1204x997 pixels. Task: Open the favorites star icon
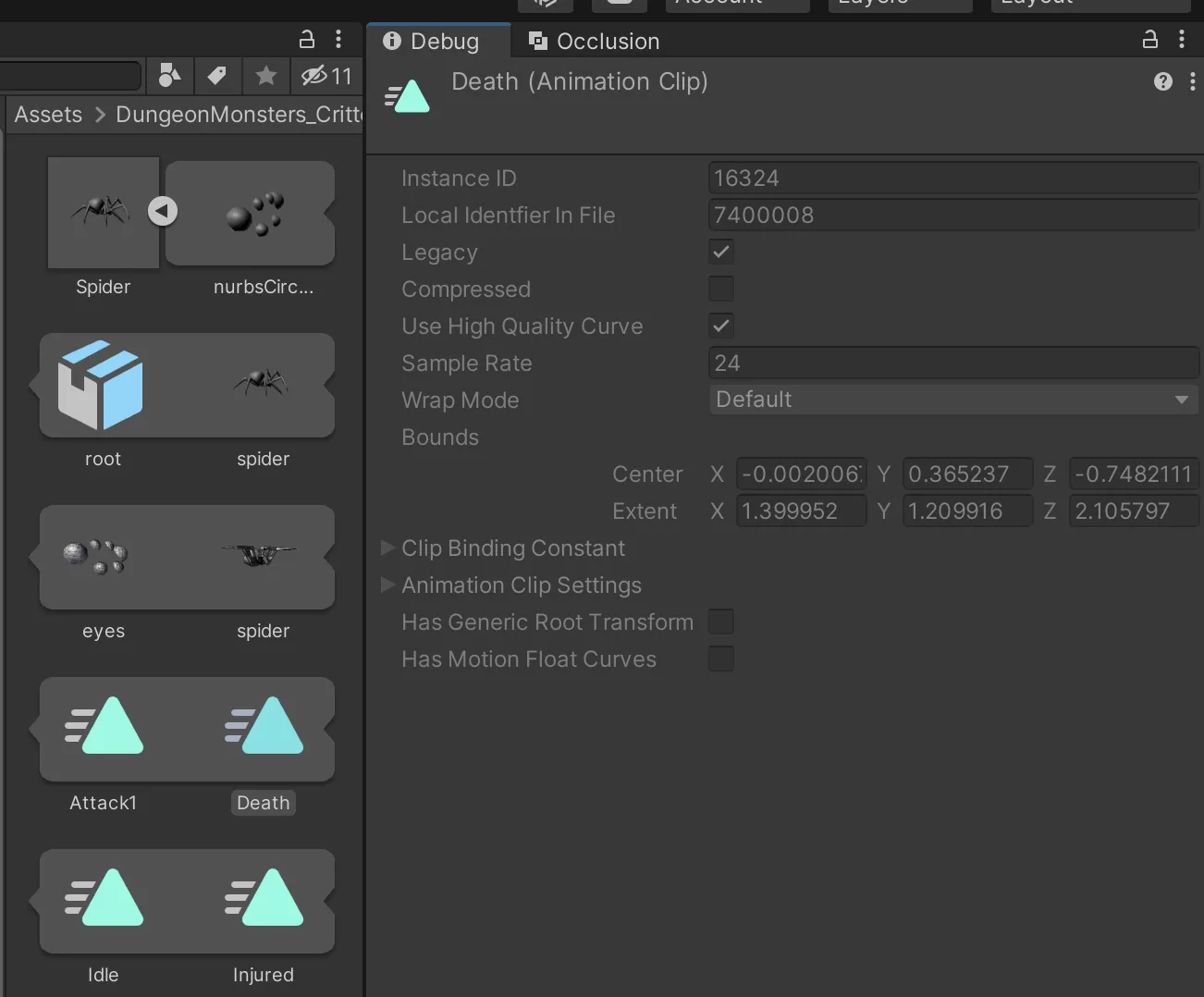(x=266, y=76)
